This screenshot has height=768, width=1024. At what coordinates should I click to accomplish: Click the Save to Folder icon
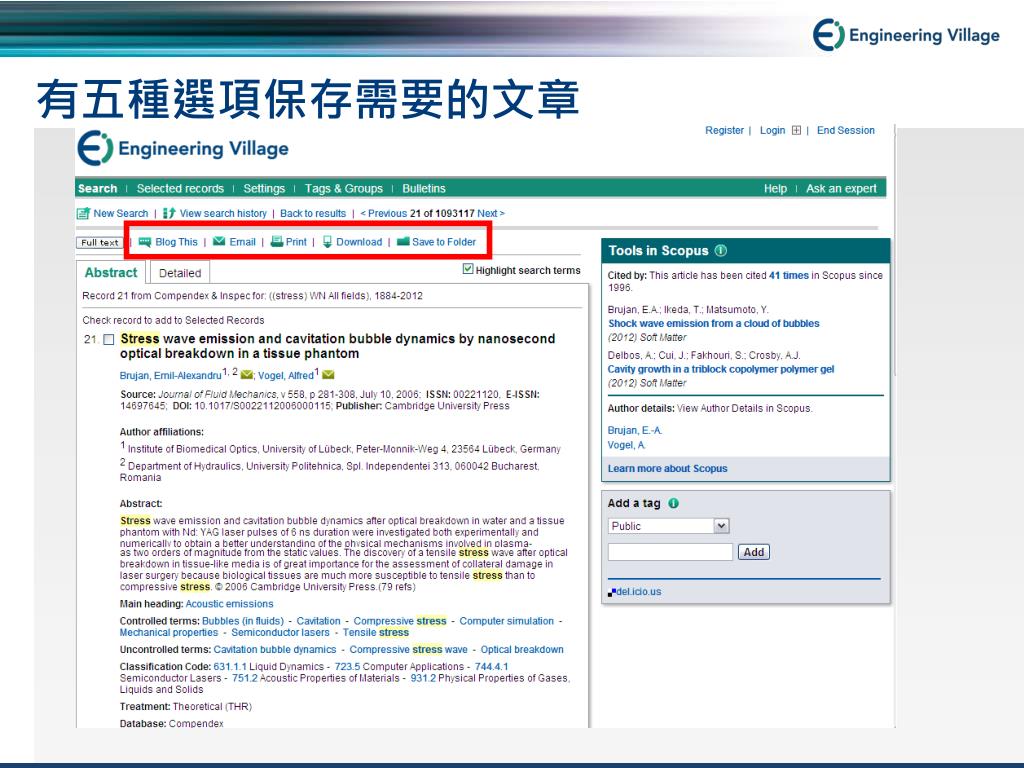click(x=403, y=242)
